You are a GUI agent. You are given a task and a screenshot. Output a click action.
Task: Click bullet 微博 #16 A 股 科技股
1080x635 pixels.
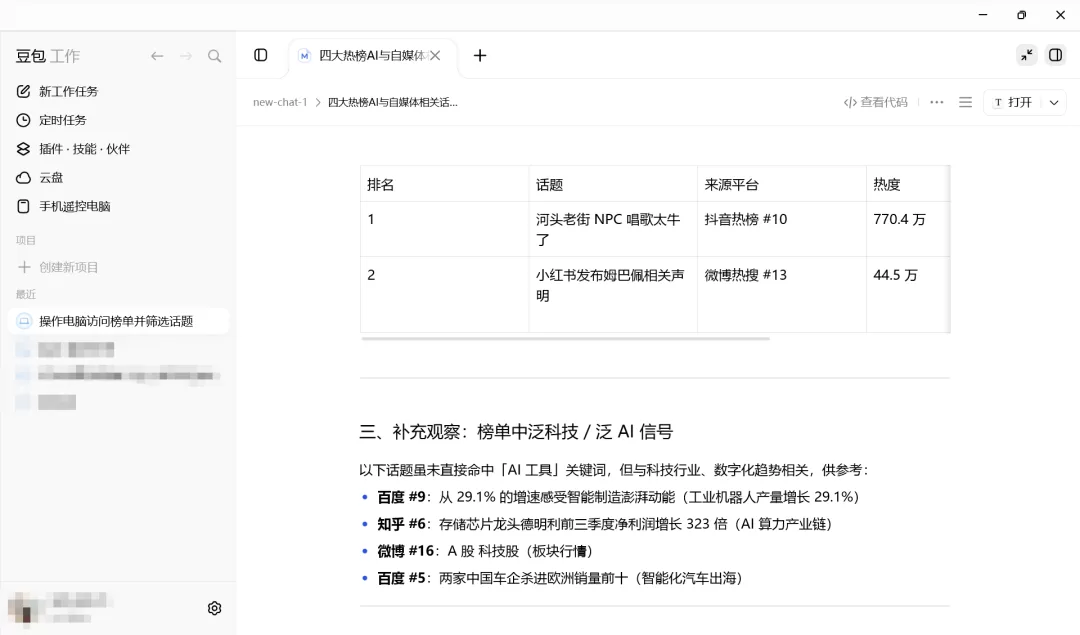[484, 551]
